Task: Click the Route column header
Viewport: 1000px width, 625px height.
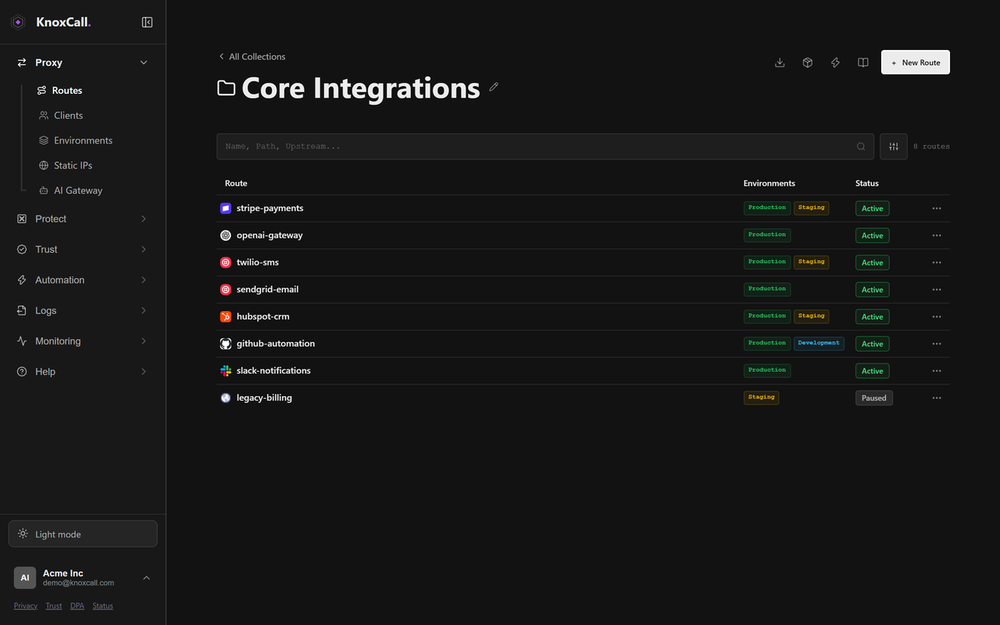Action: (x=236, y=183)
